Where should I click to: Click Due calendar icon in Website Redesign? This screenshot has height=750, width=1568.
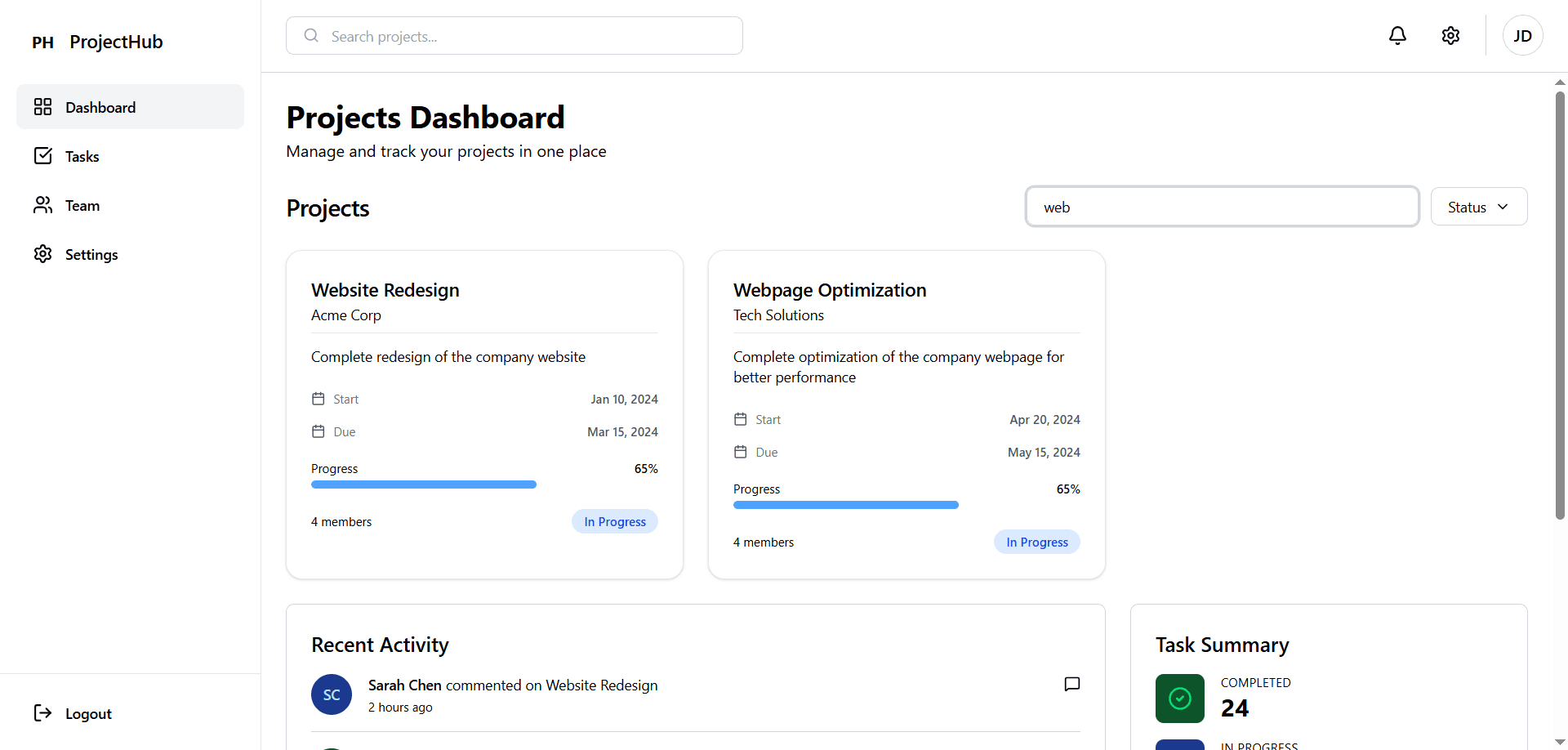click(x=318, y=431)
